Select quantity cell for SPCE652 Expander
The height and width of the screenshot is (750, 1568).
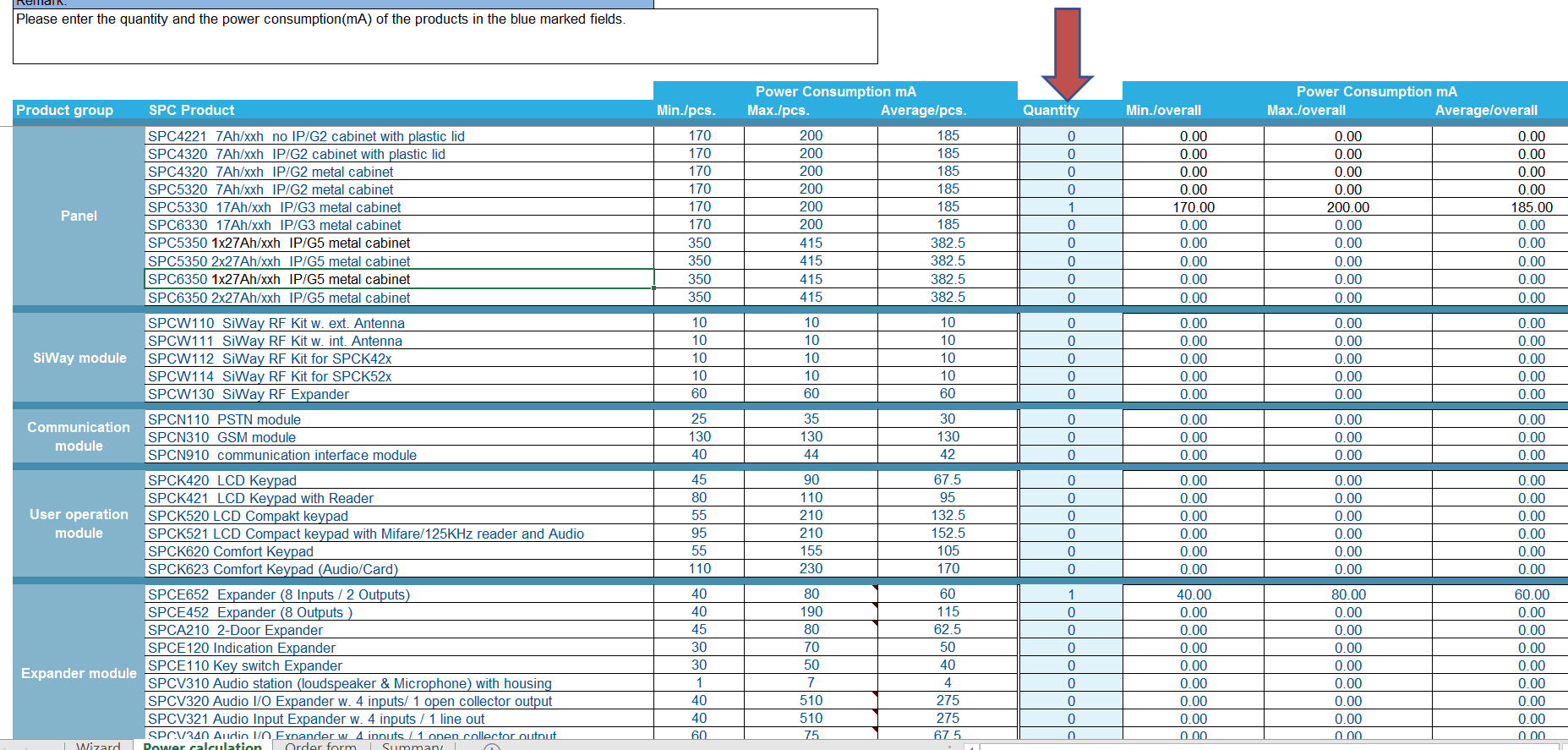pyautogui.click(x=1070, y=594)
